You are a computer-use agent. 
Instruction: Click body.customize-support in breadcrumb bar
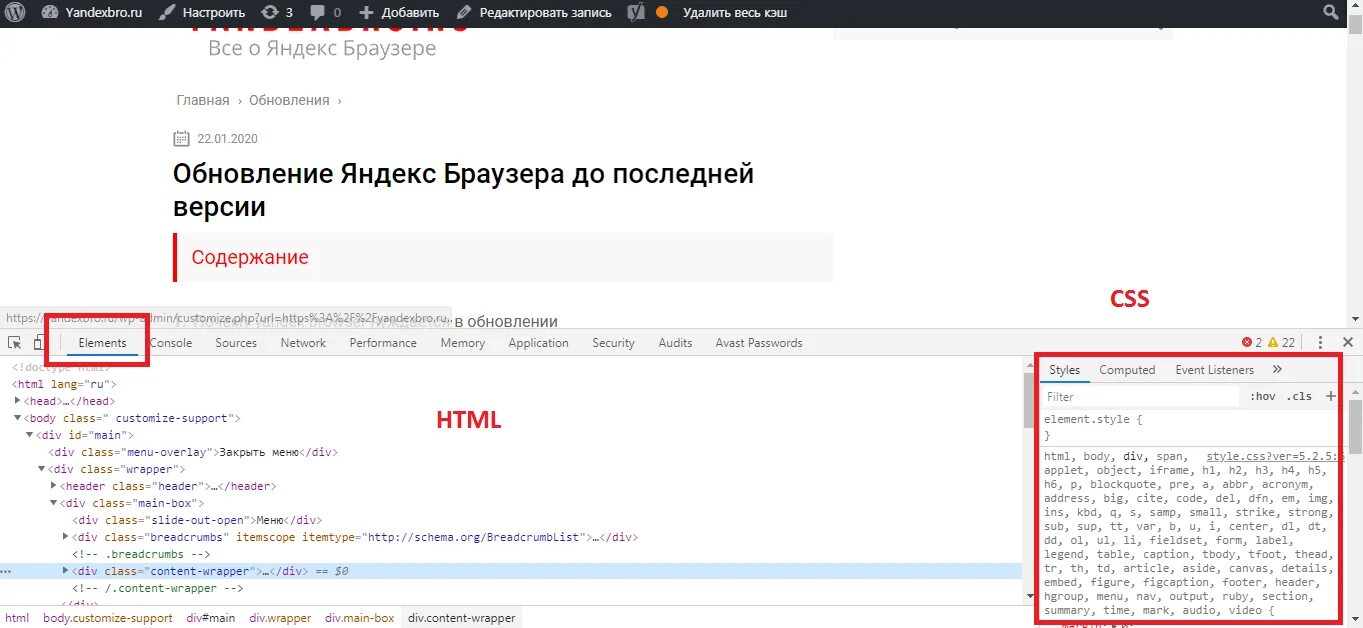(108, 618)
